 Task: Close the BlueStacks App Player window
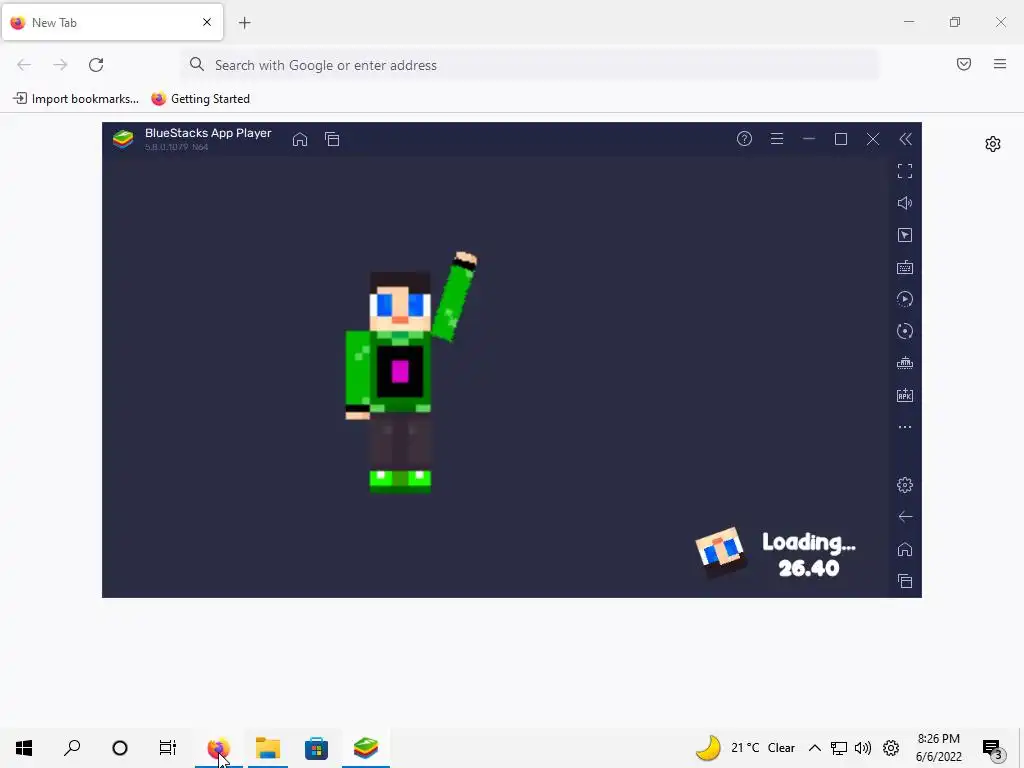pos(873,139)
